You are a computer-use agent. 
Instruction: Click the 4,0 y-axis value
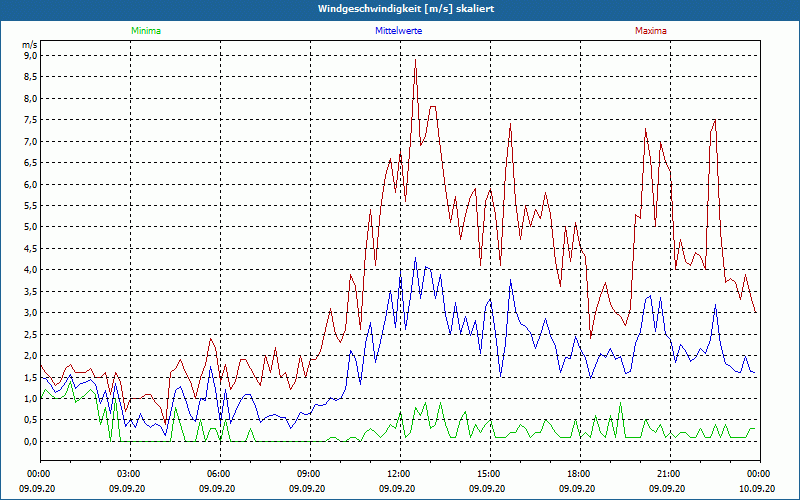pos(31,269)
